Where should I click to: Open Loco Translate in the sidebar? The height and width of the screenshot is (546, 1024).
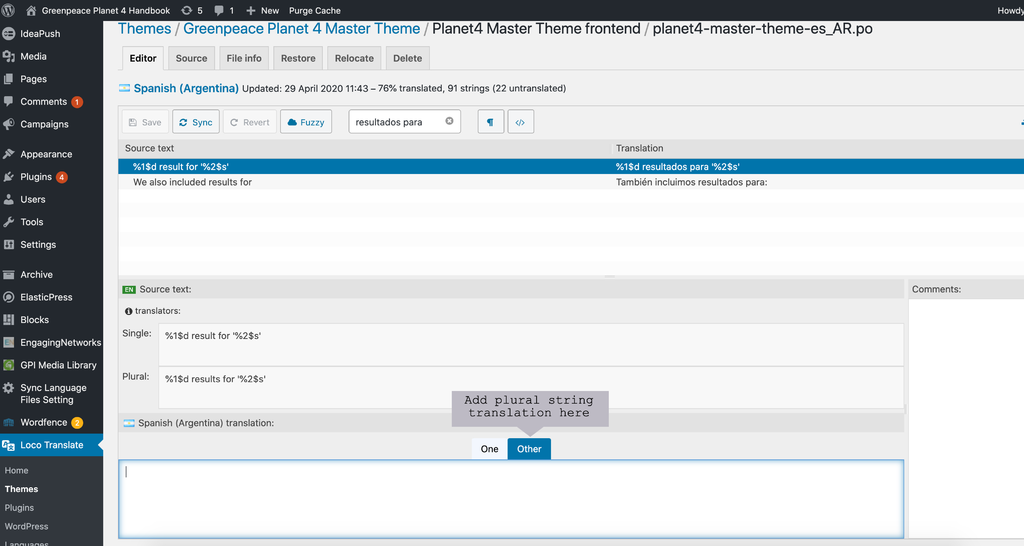51,445
